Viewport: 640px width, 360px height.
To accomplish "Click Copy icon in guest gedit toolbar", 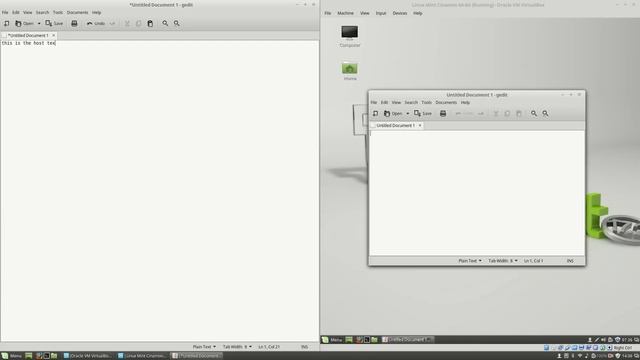I will coord(507,113).
